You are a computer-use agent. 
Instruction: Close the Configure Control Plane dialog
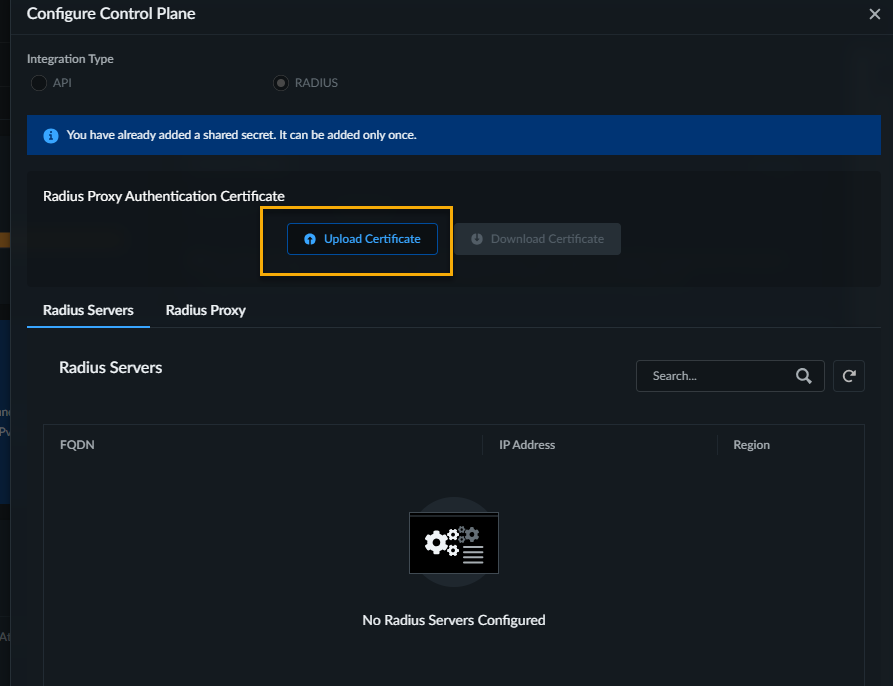pos(874,14)
